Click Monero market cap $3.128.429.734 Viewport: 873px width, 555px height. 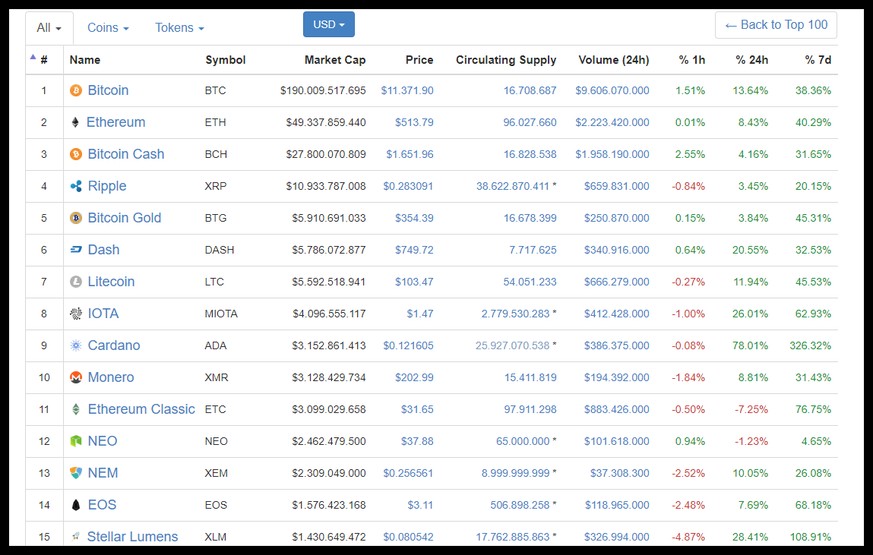pos(328,377)
